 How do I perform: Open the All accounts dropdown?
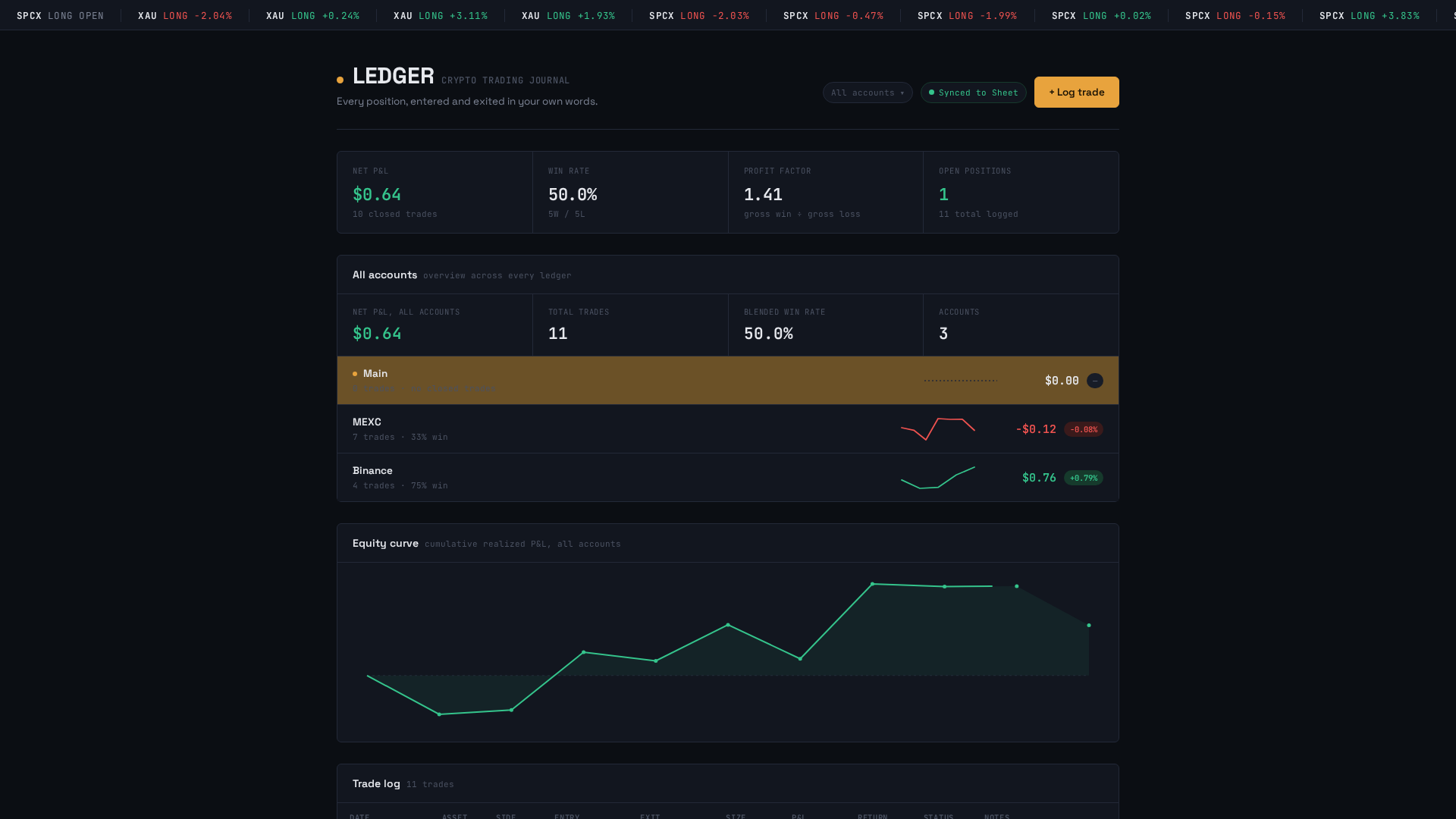pyautogui.click(x=868, y=93)
